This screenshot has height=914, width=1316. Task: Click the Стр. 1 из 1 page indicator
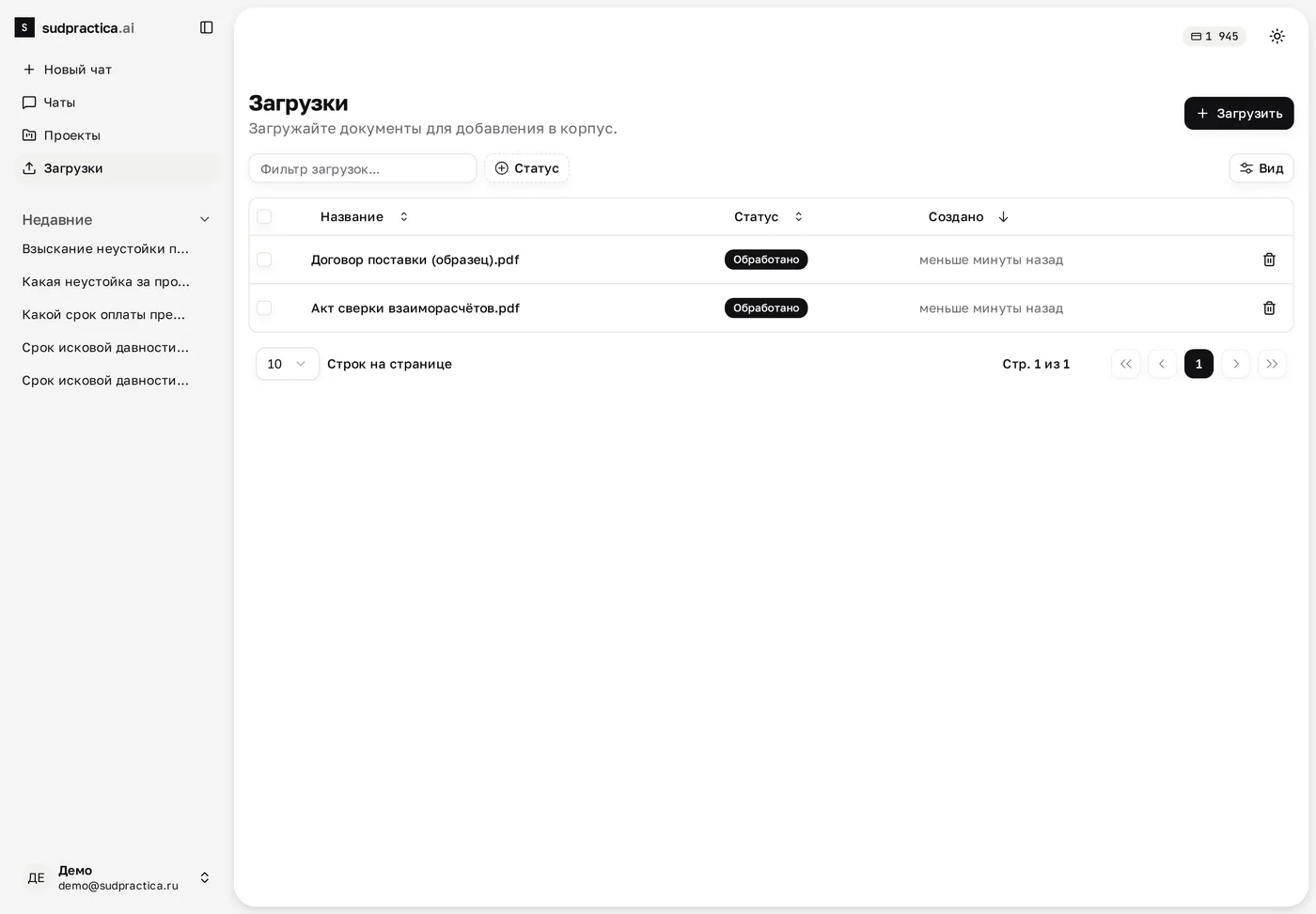[1036, 364]
